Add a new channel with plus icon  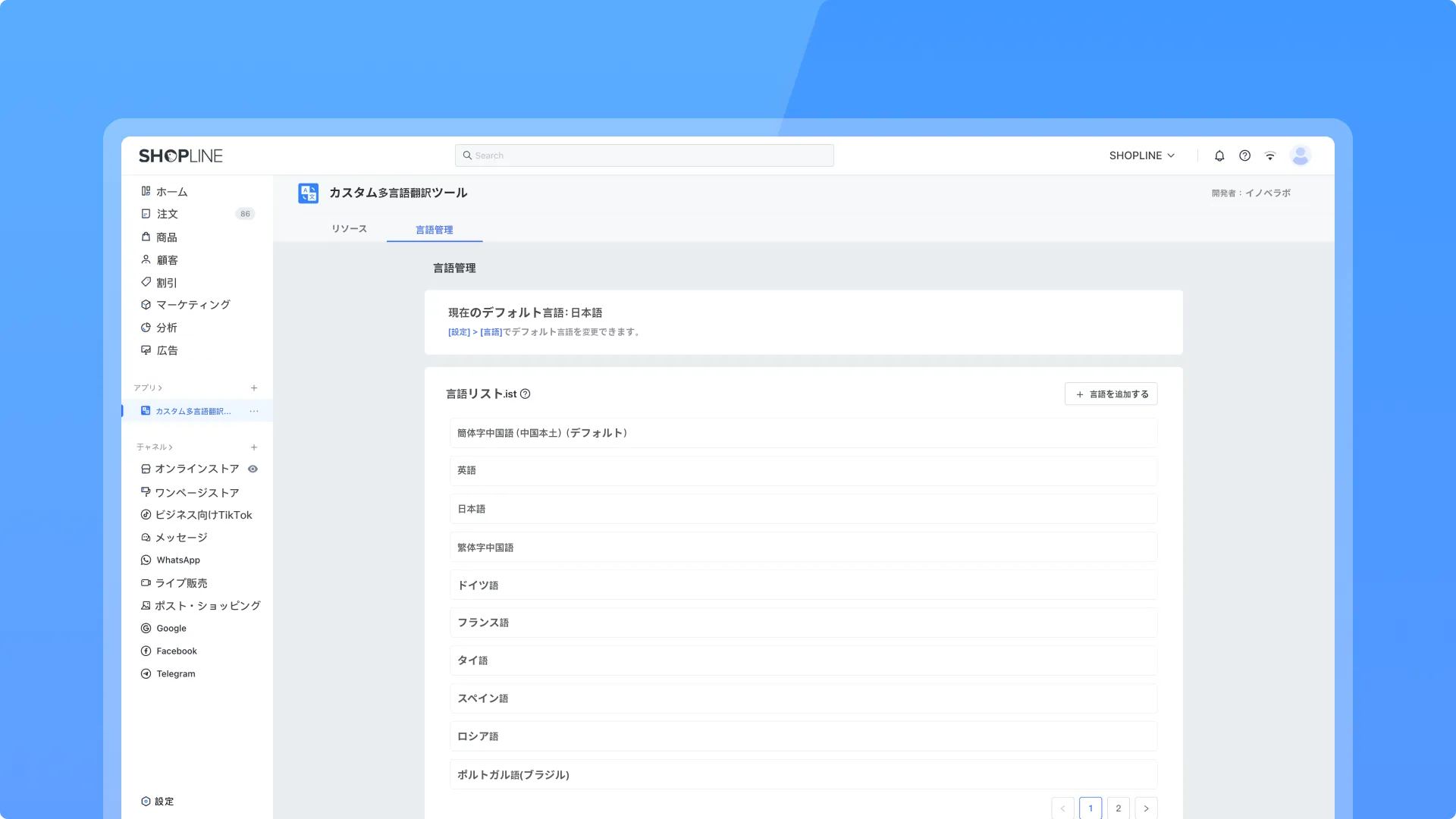pos(254,447)
